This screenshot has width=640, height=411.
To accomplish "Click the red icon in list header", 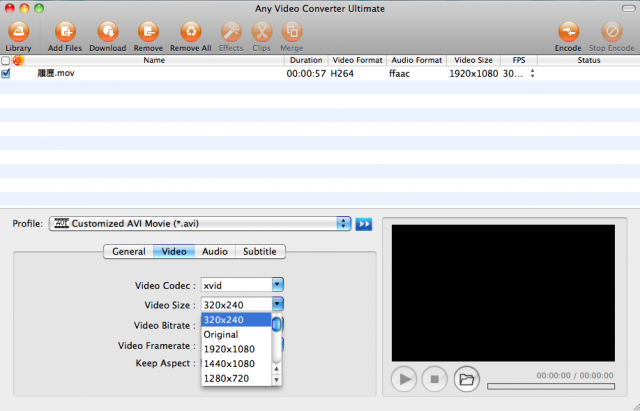I will [18, 60].
